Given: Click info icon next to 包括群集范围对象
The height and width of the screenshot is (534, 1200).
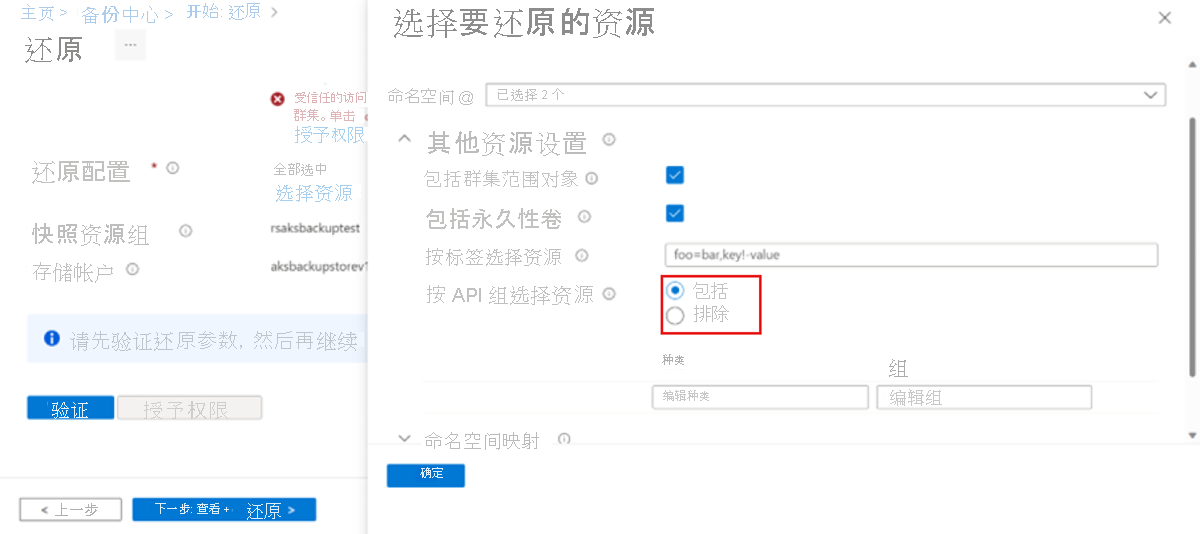Looking at the screenshot, I should 591,179.
